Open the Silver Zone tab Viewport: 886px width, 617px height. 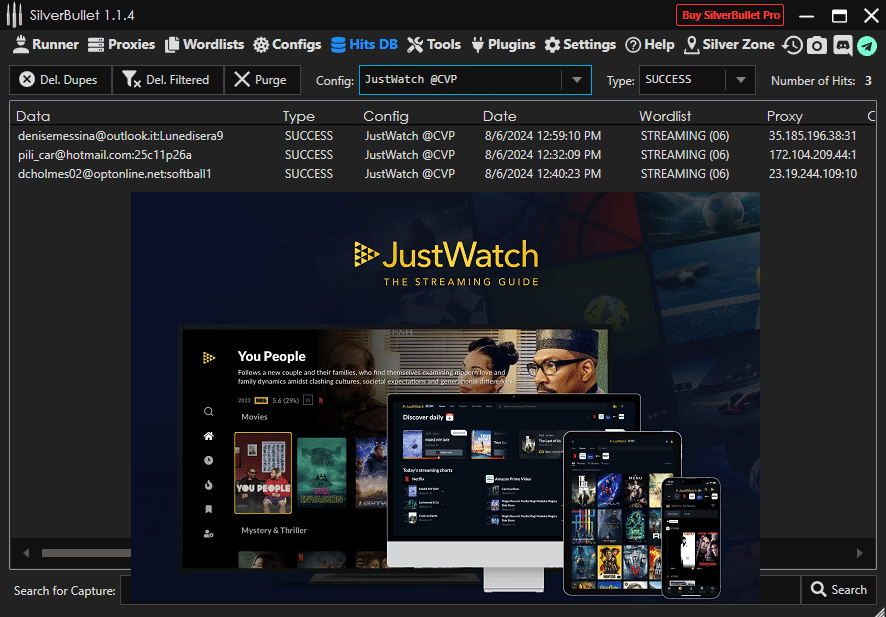pos(729,45)
